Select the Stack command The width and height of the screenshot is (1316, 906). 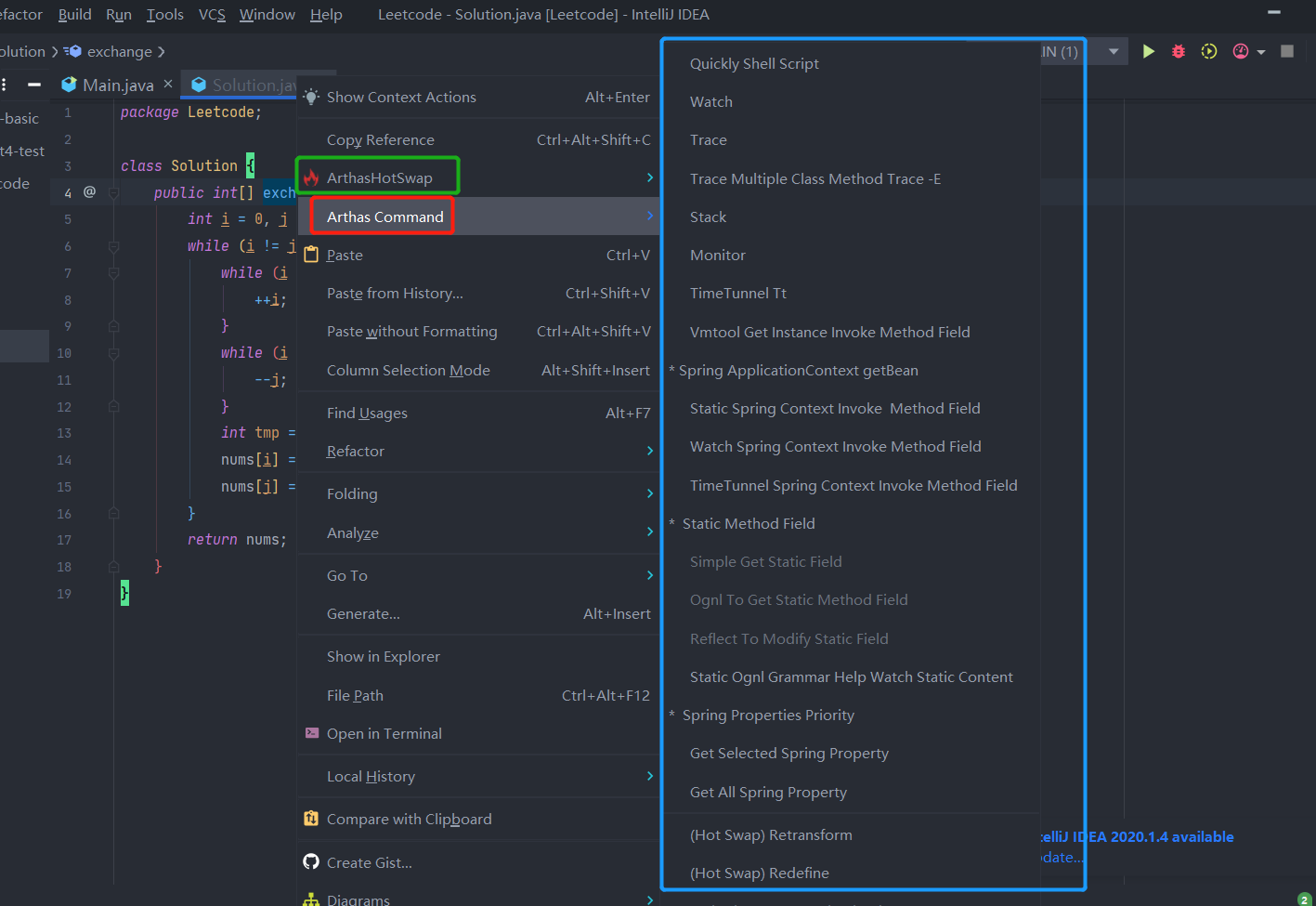(852, 217)
